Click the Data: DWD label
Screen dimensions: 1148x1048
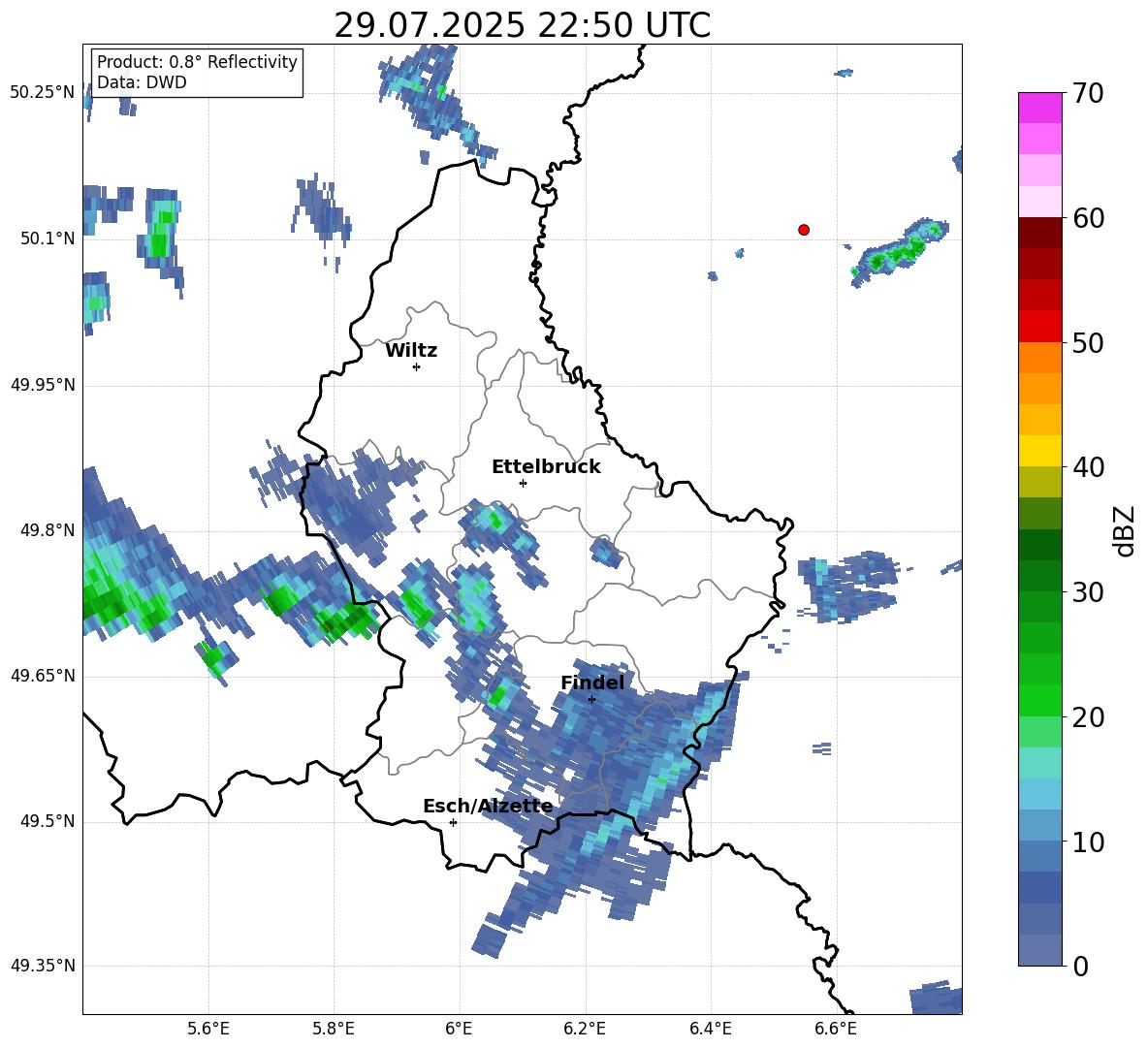click(142, 82)
